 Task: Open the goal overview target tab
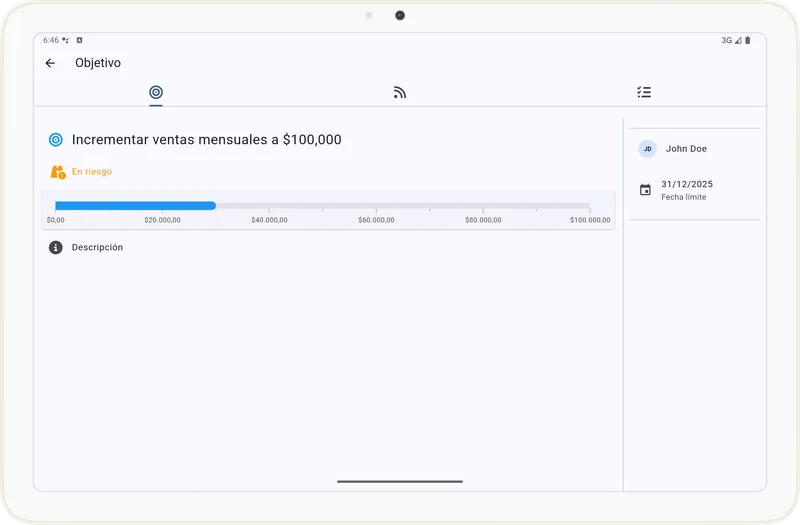[x=156, y=92]
